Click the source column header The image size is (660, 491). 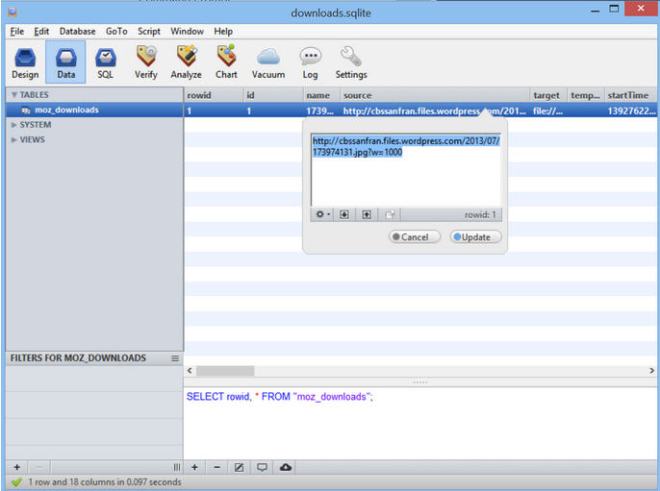click(435, 95)
